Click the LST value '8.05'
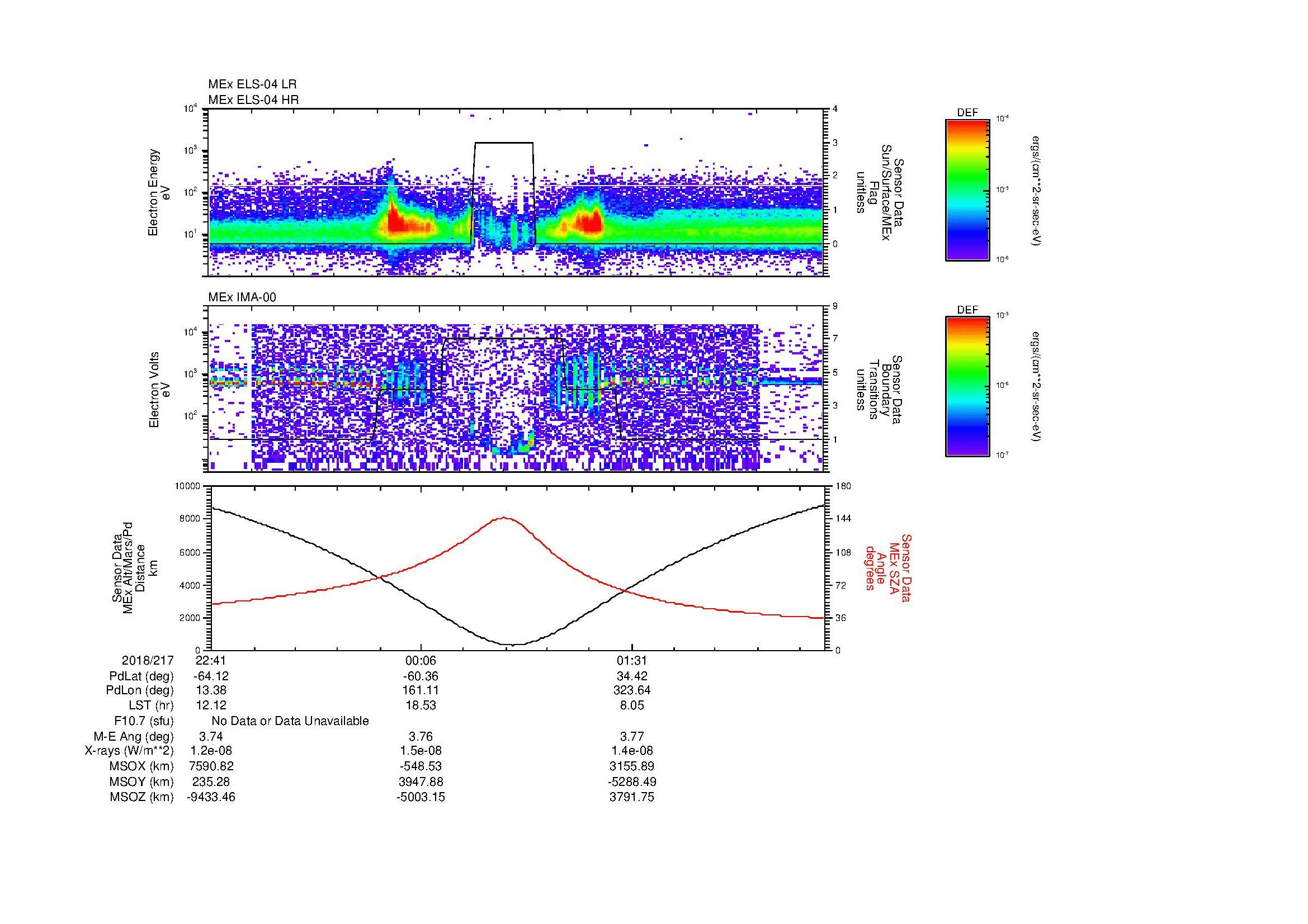 [x=632, y=705]
